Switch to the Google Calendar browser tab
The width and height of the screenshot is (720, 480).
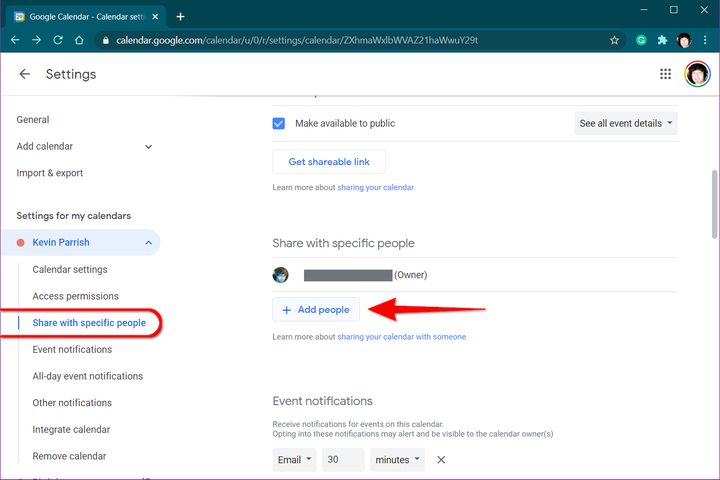[87, 17]
